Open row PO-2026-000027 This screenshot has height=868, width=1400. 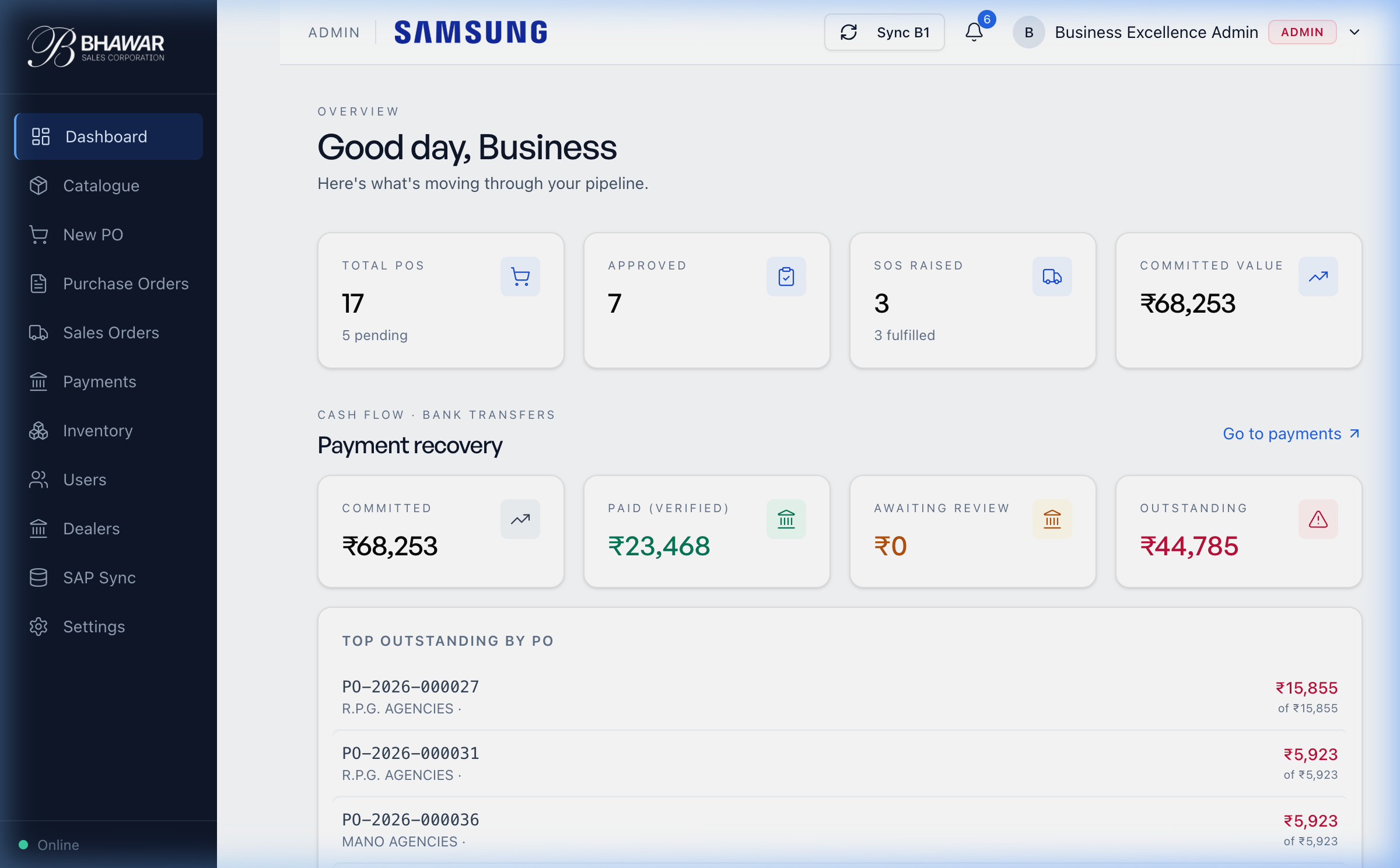point(839,697)
